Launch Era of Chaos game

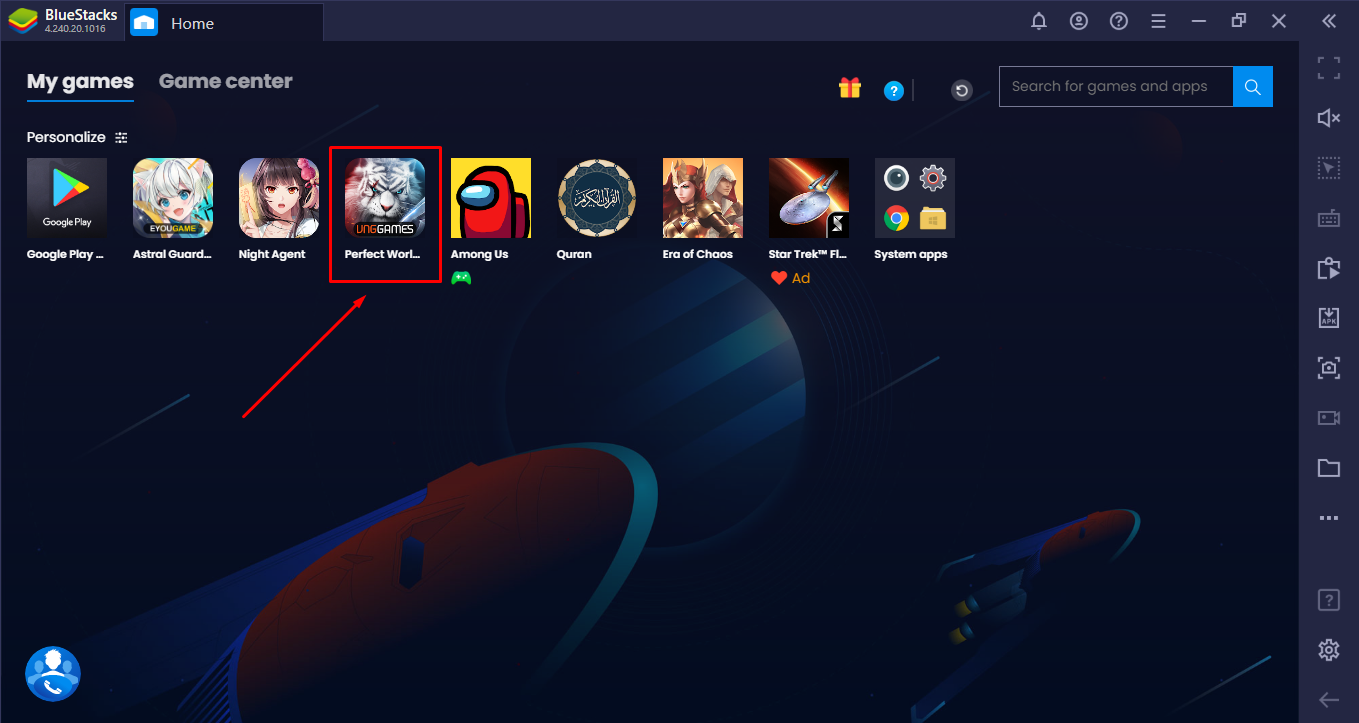coord(703,198)
